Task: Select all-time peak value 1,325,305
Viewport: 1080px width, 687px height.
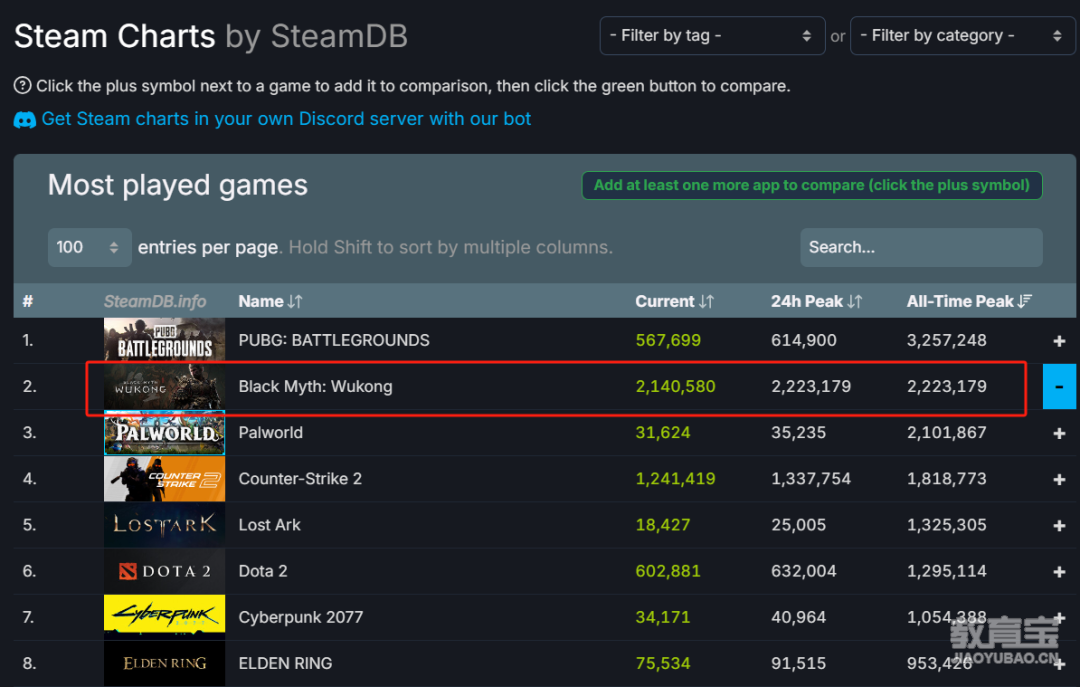Action: click(x=947, y=525)
